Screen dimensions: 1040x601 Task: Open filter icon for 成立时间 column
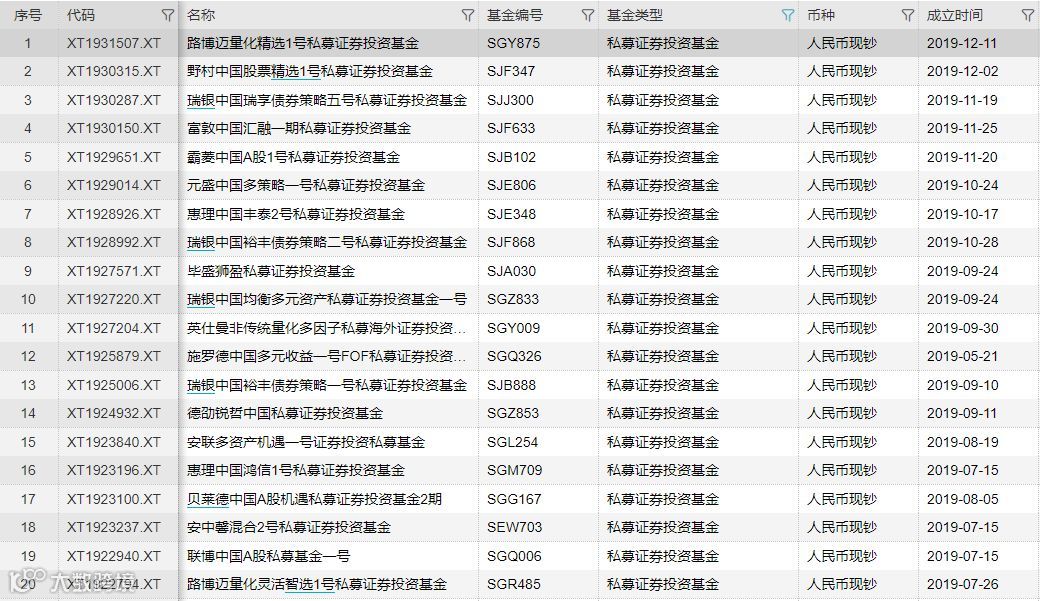pos(1028,15)
